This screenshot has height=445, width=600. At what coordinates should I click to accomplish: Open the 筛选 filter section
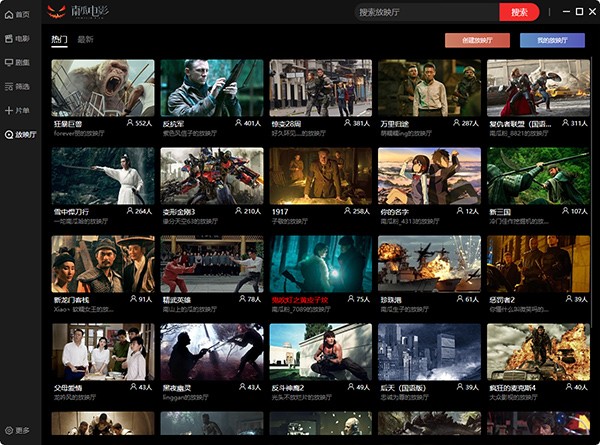18,86
